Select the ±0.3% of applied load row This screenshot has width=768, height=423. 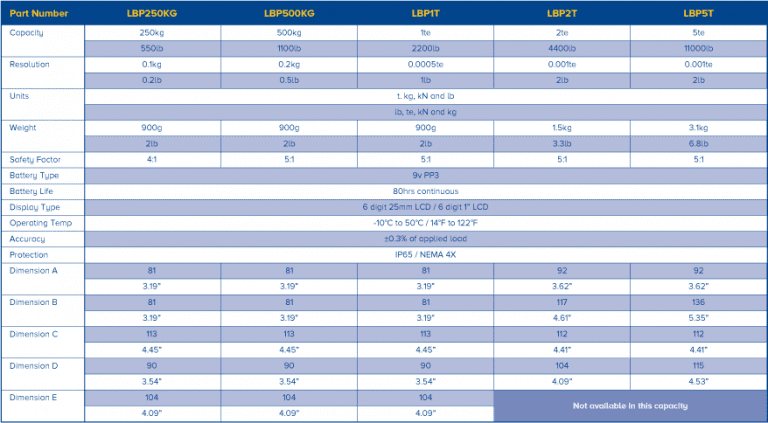point(425,238)
